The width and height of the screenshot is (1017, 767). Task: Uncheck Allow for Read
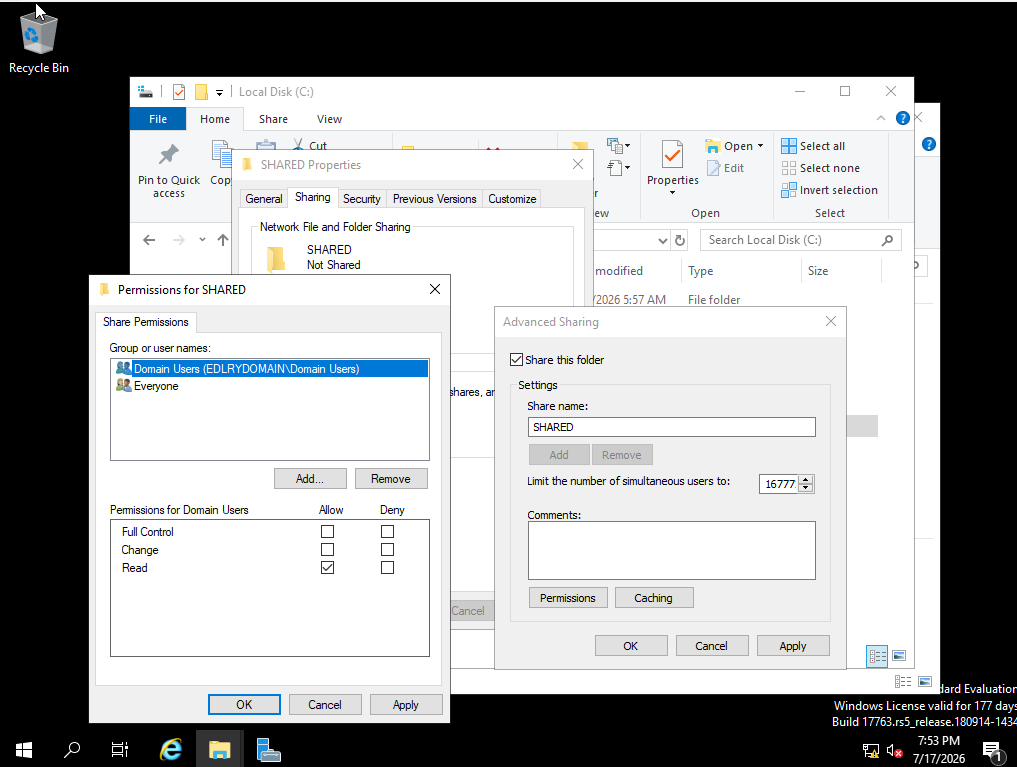pyautogui.click(x=328, y=568)
